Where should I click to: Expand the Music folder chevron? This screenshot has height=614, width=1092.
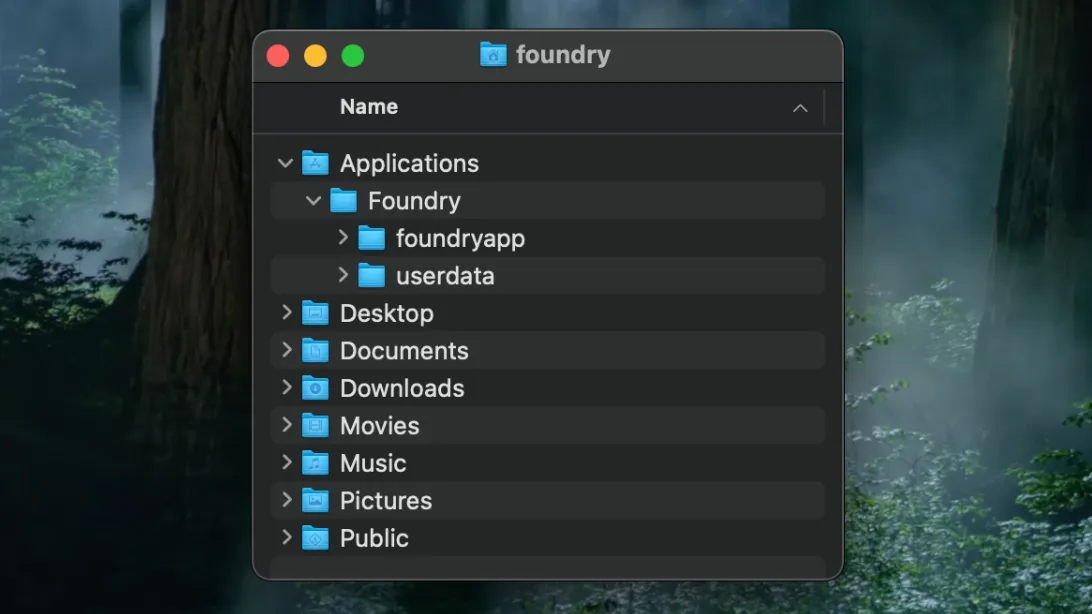286,463
